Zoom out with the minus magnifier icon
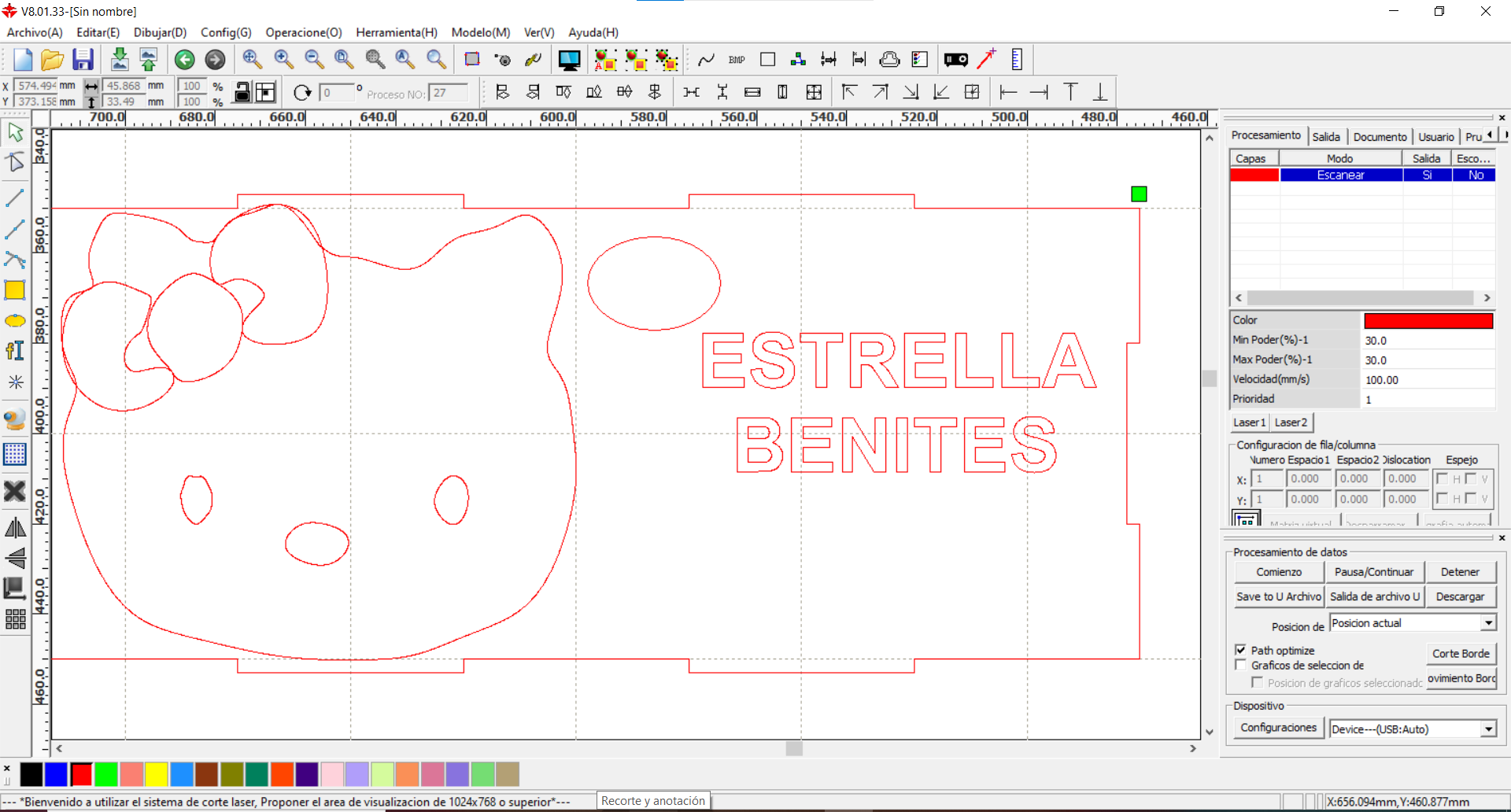Viewport: 1511px width, 812px height. pyautogui.click(x=314, y=60)
